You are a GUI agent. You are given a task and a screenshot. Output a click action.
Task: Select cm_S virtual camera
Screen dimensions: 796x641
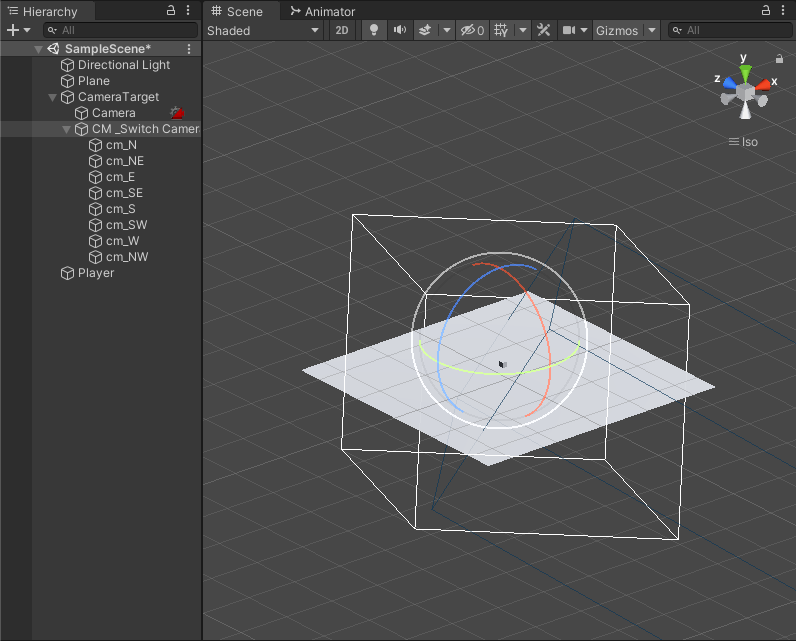point(120,209)
